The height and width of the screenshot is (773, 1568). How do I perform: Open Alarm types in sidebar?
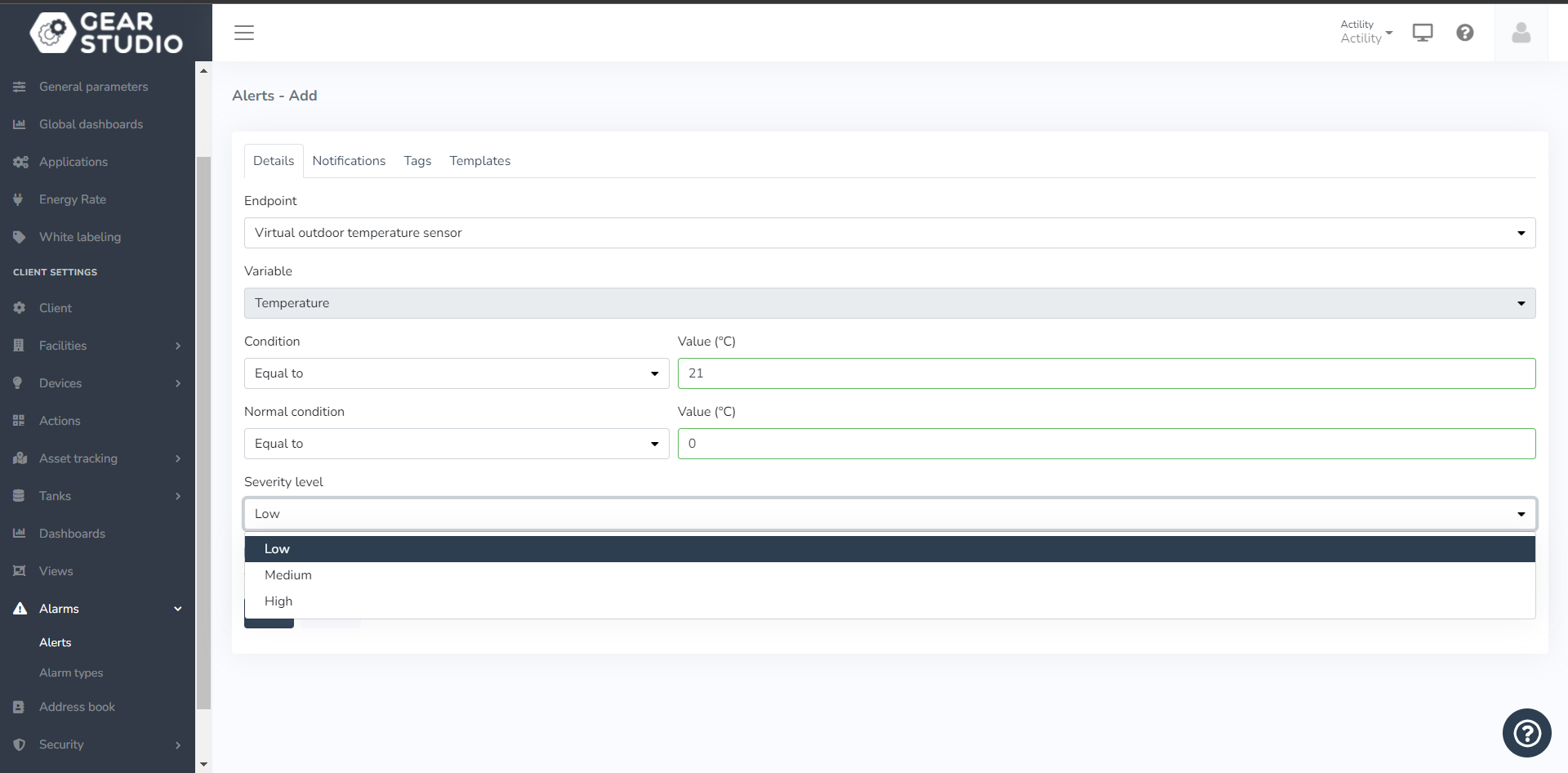(71, 672)
